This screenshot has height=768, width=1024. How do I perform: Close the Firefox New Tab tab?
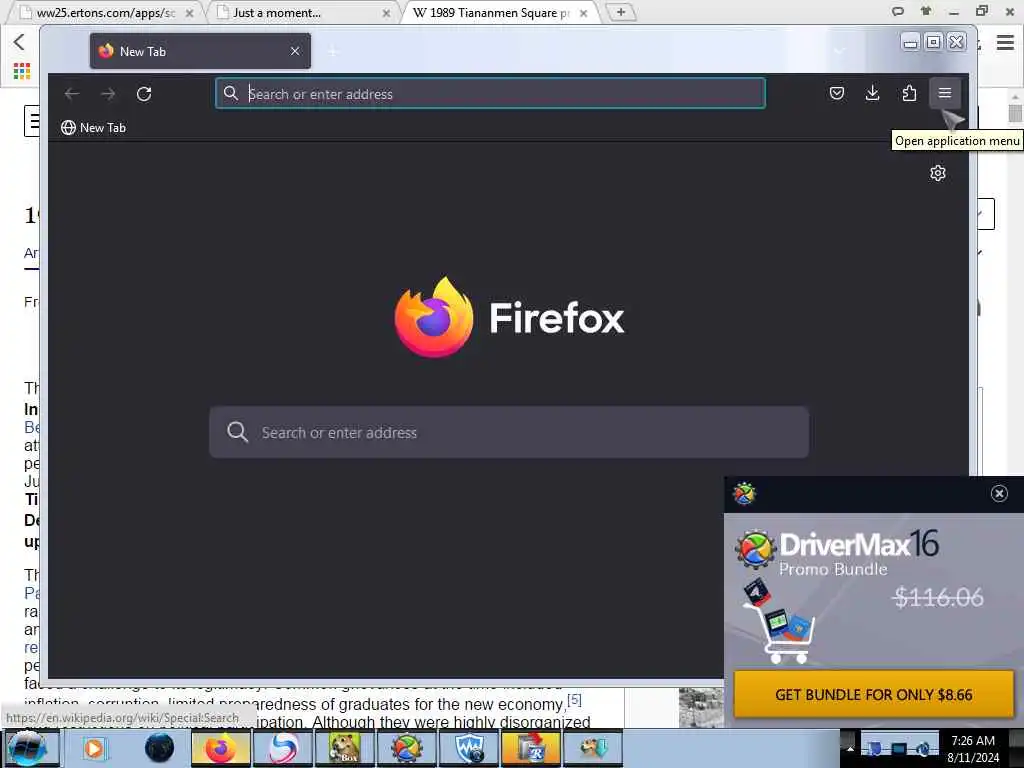295,51
